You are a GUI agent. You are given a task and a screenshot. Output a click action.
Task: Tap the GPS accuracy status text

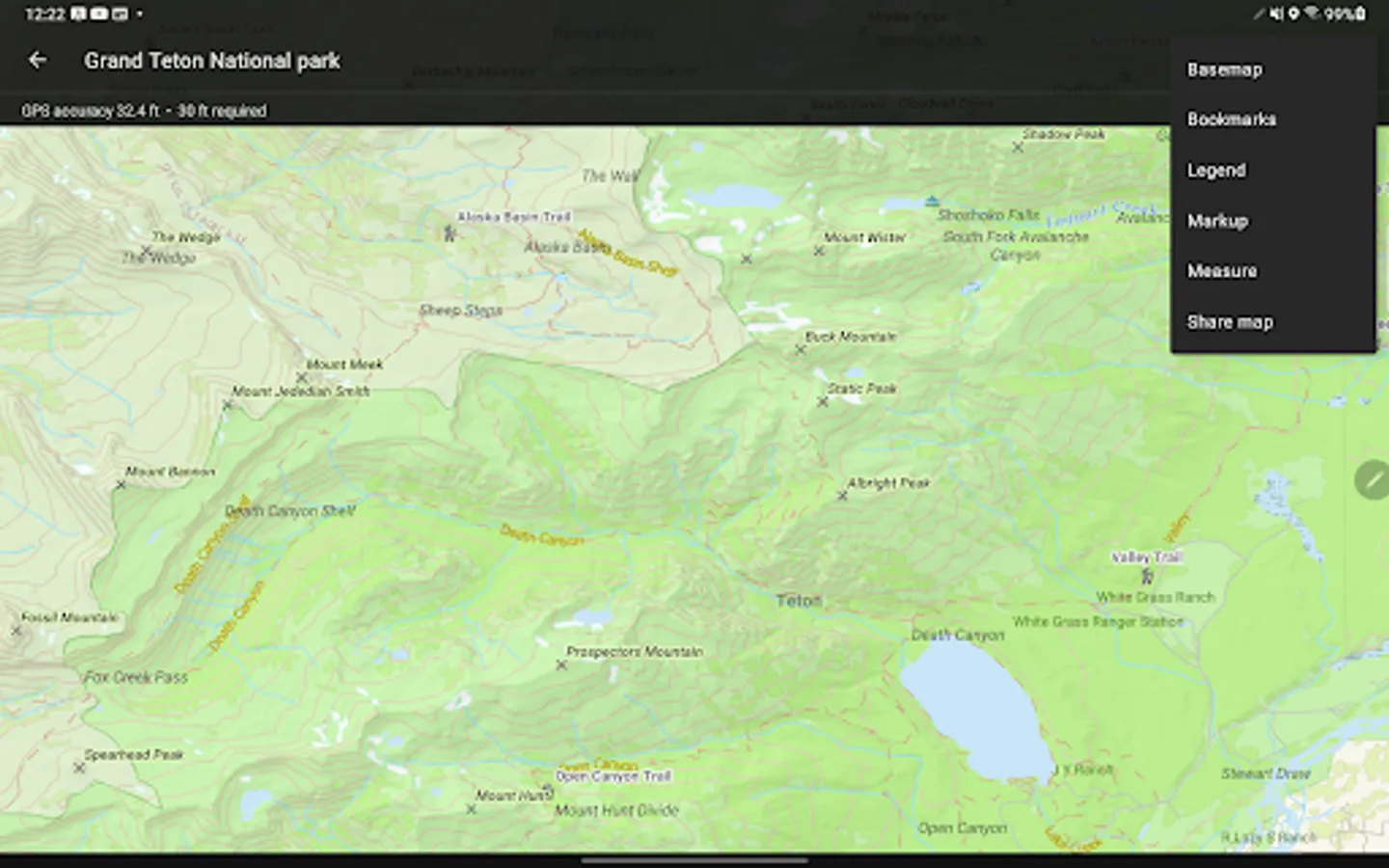pos(145,111)
